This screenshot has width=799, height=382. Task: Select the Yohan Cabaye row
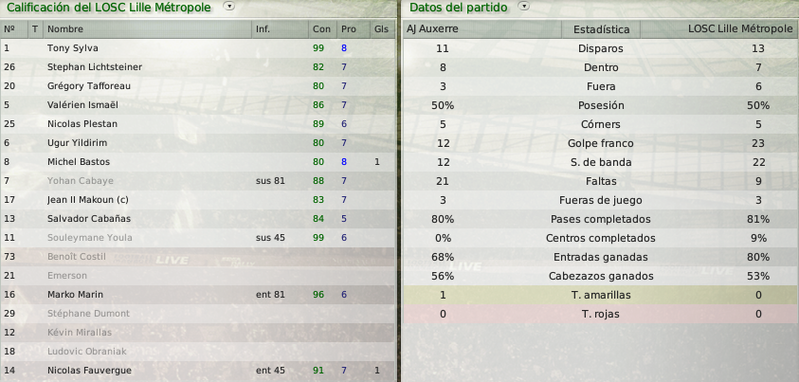[x=197, y=181]
